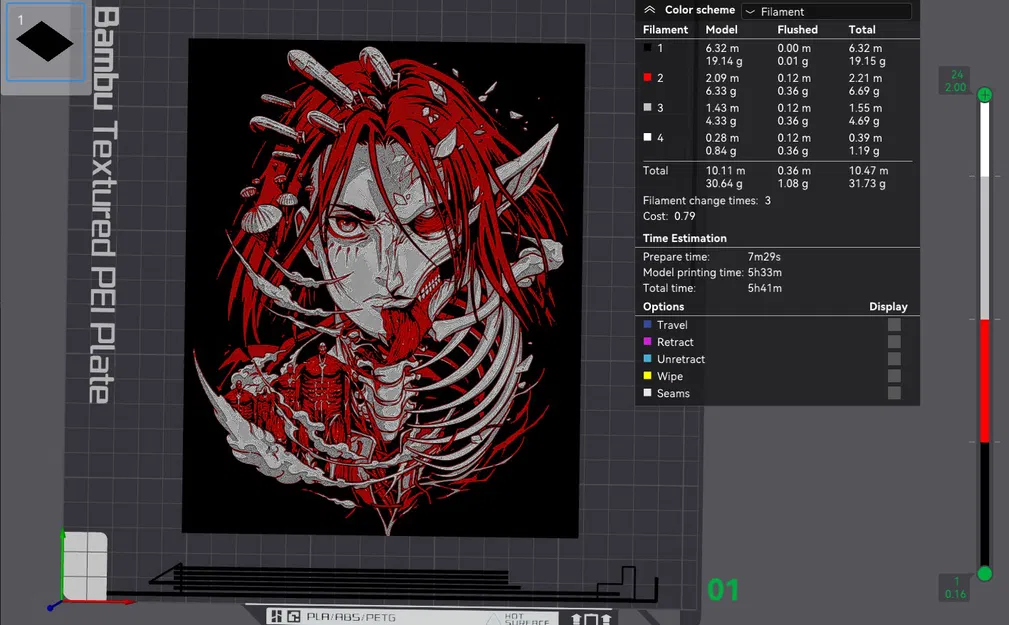Click the Travel legend color icon

pyautogui.click(x=649, y=324)
